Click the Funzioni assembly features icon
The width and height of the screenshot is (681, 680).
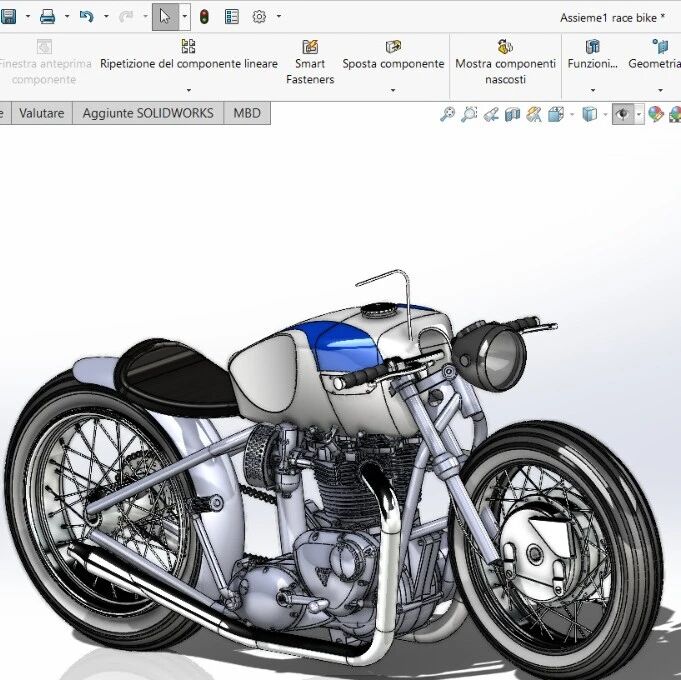[592, 46]
